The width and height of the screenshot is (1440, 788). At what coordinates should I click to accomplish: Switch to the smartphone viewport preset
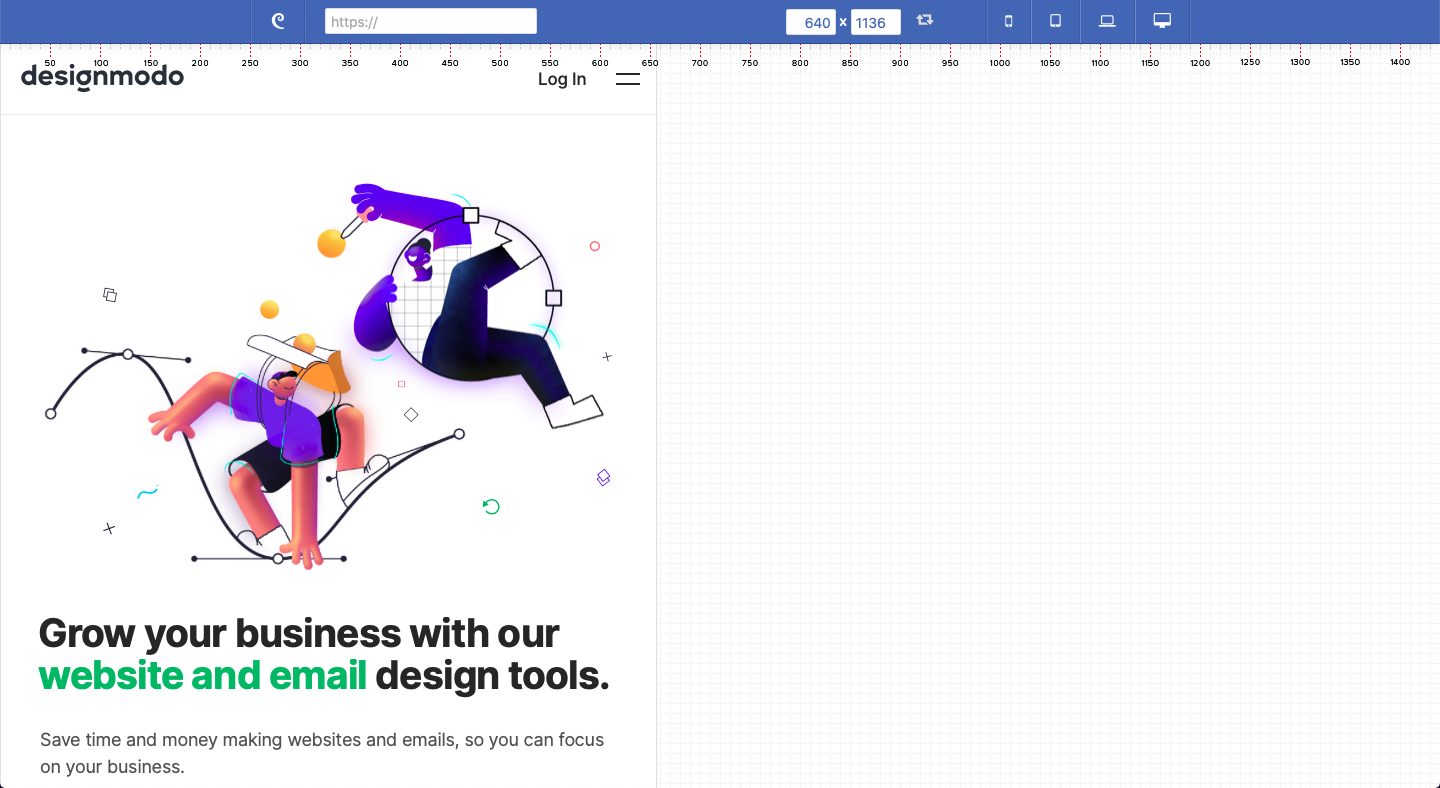1008,21
